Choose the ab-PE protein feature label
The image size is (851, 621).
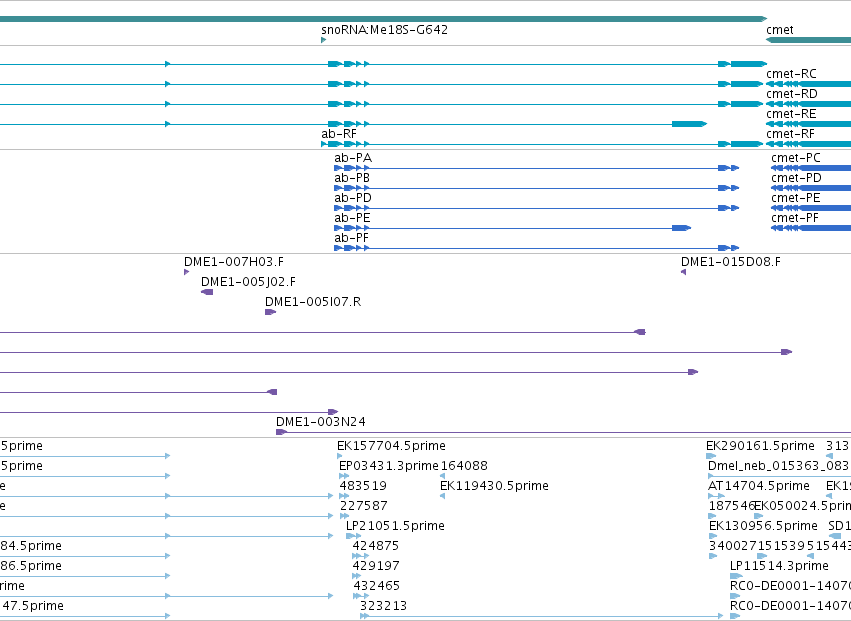click(x=352, y=218)
